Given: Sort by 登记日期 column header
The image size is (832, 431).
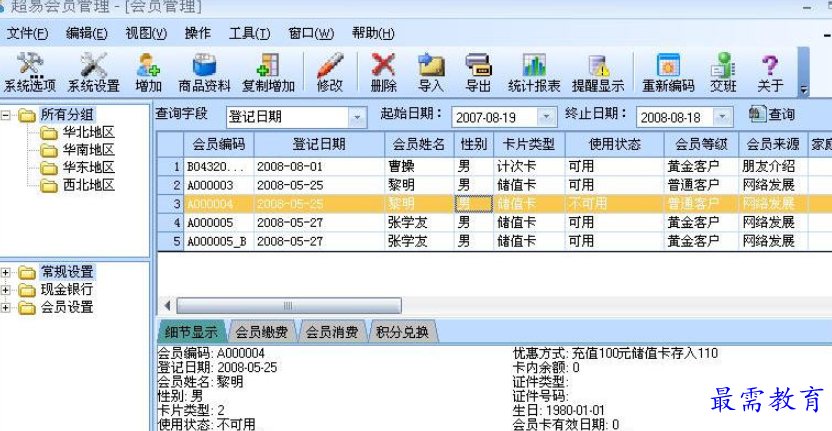Looking at the screenshot, I should [319, 144].
